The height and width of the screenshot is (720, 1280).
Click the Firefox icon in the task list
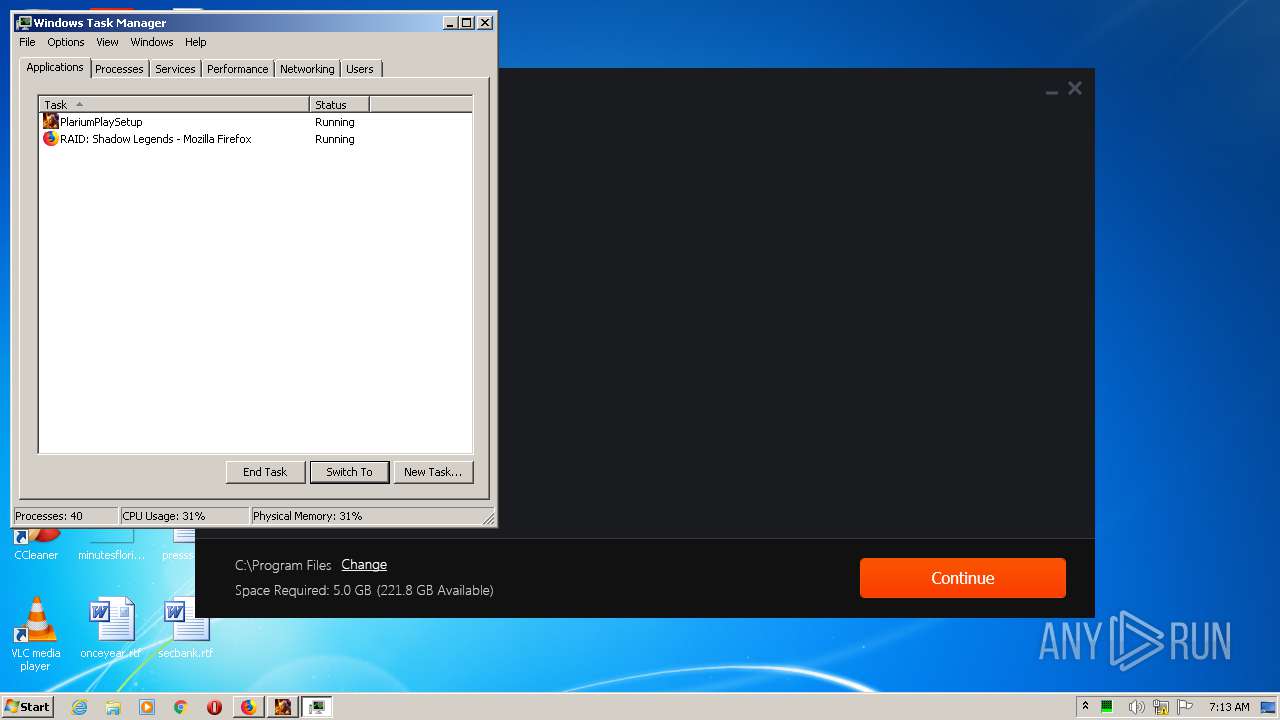click(50, 139)
